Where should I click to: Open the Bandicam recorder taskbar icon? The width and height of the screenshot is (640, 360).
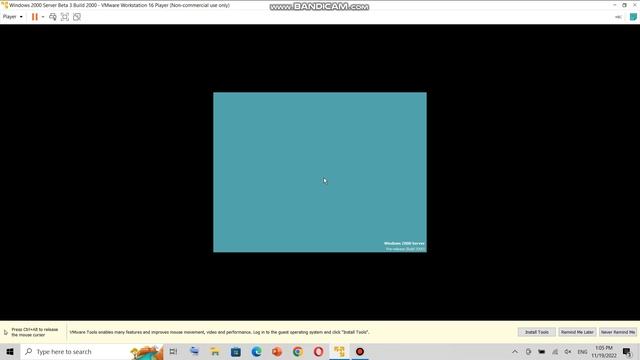(360, 351)
